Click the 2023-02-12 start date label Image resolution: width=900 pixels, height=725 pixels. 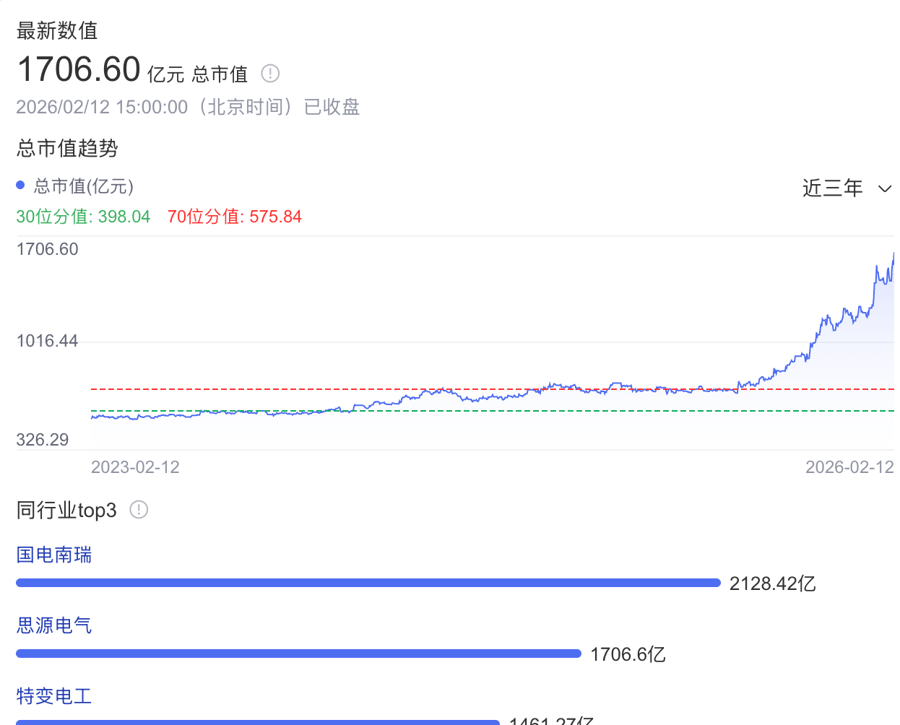[135, 467]
